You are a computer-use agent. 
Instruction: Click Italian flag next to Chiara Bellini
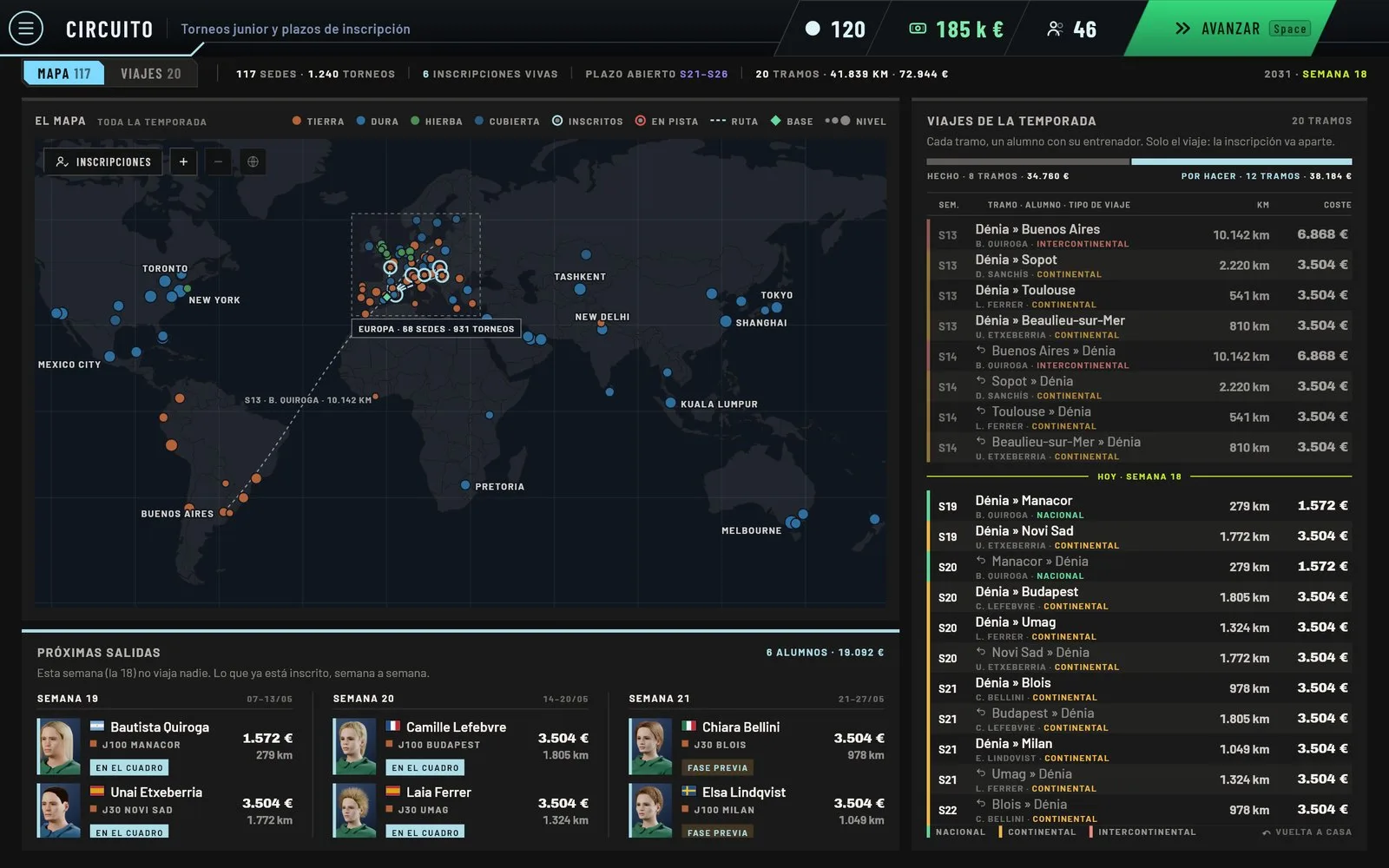[689, 726]
